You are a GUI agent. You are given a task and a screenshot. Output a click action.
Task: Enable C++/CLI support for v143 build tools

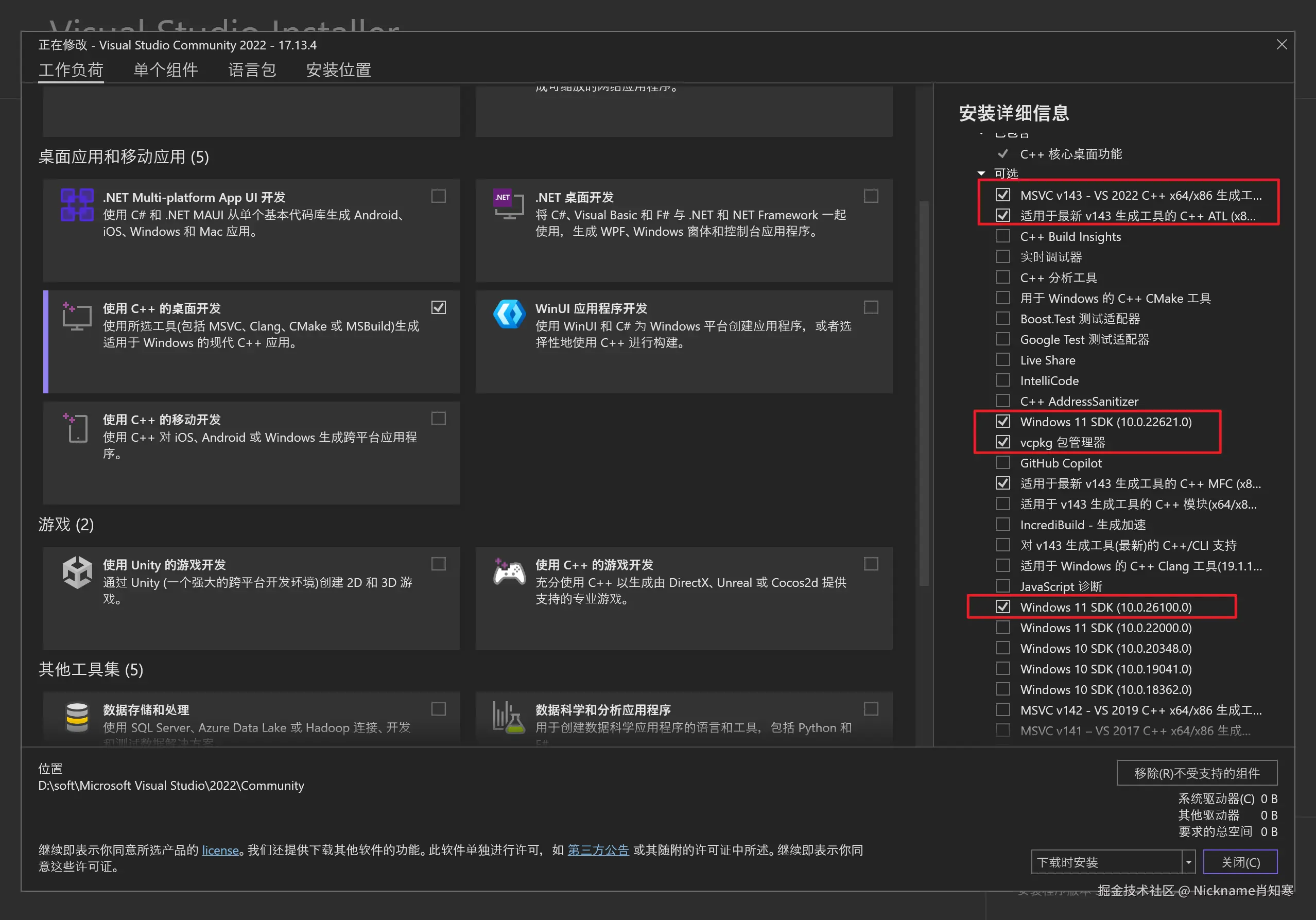coord(1002,545)
